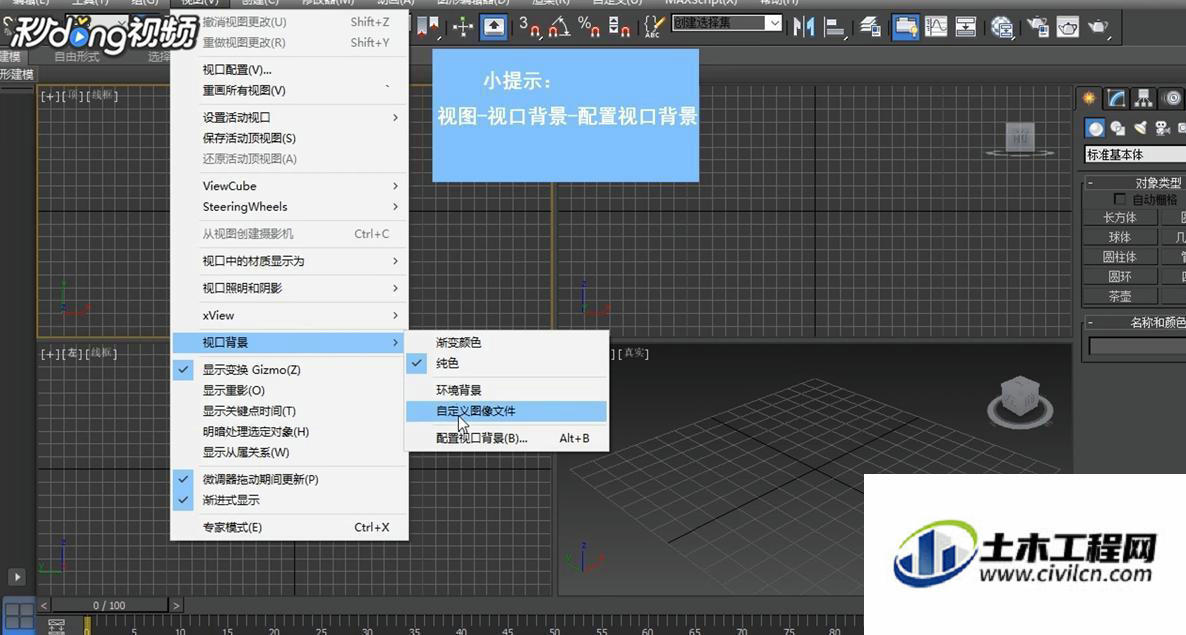
Task: Open Edit Named Selection Sets tool
Action: (x=652, y=27)
